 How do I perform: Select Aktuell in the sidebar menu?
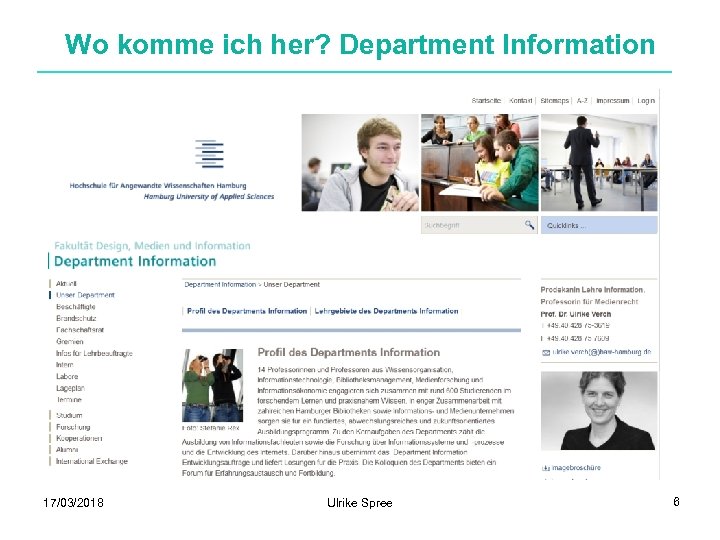pyautogui.click(x=66, y=284)
